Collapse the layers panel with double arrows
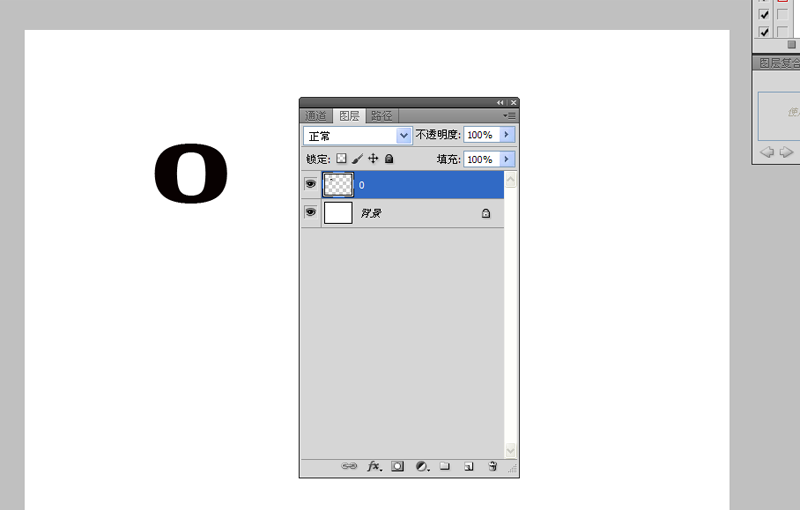 click(x=500, y=103)
